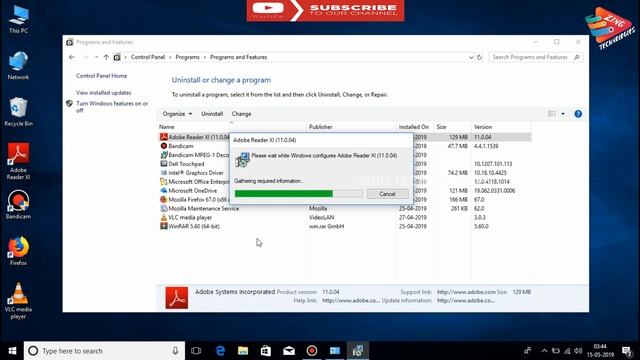Open the view options dropdown arrow
Image resolution: width=640 pixels, height=360 pixels.
(563, 114)
